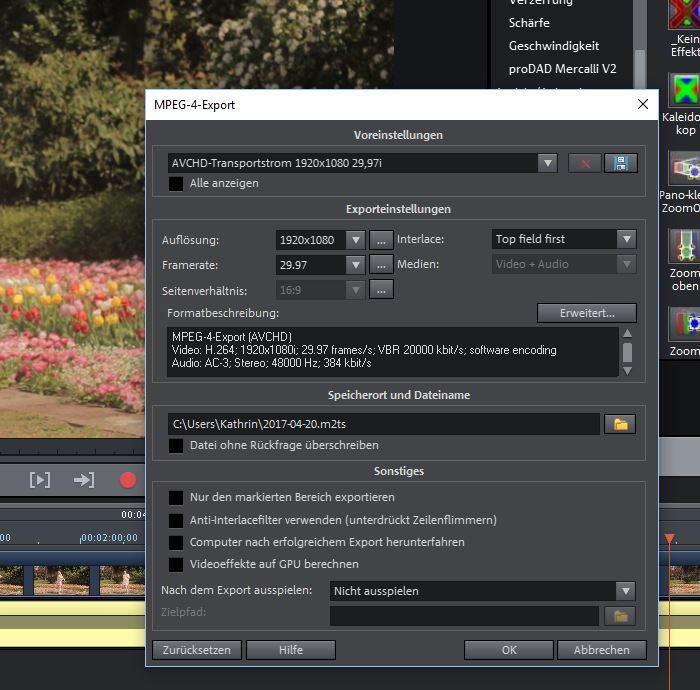Click the red record button

click(128, 480)
